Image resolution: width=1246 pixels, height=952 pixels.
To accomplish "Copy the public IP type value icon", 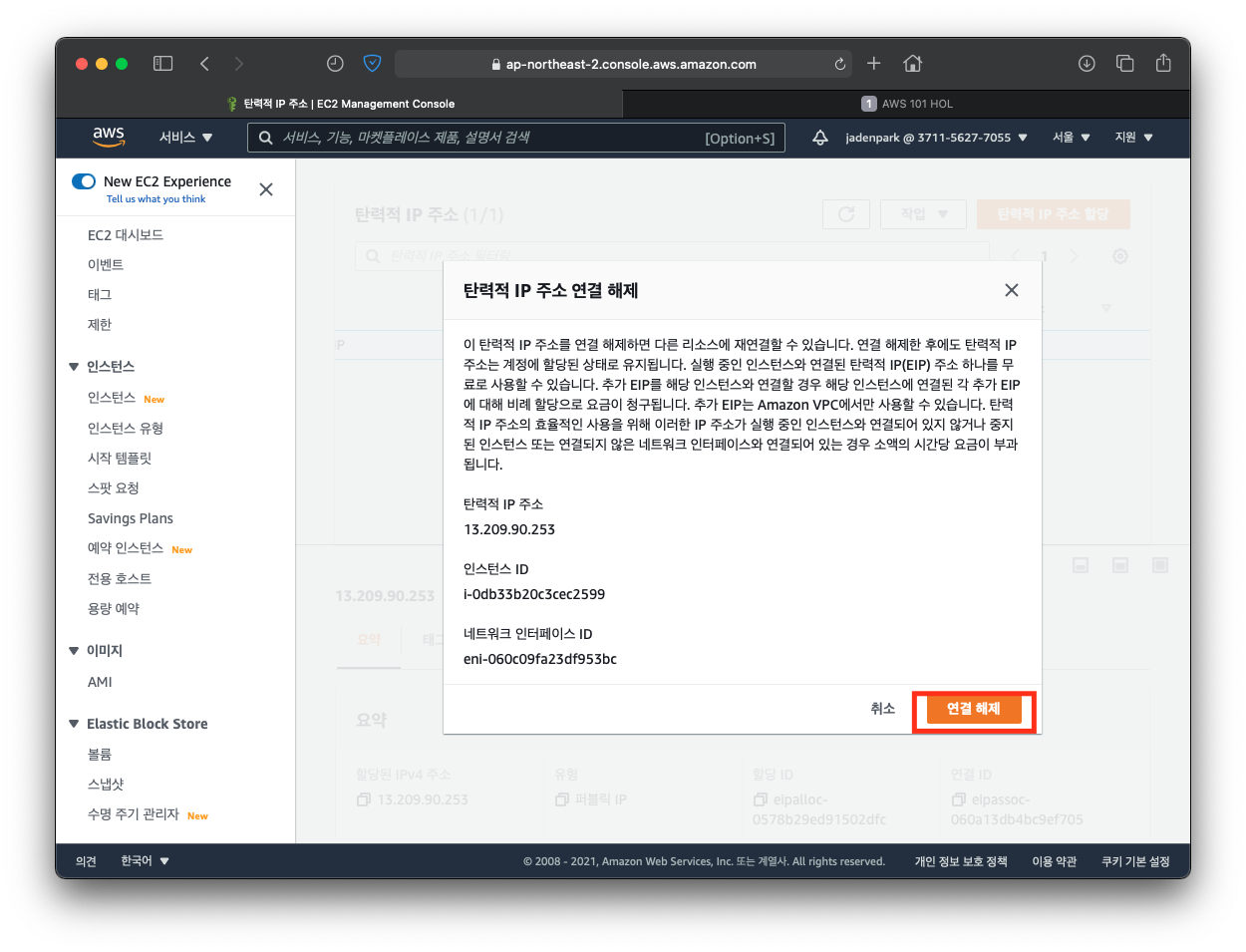I will [562, 799].
